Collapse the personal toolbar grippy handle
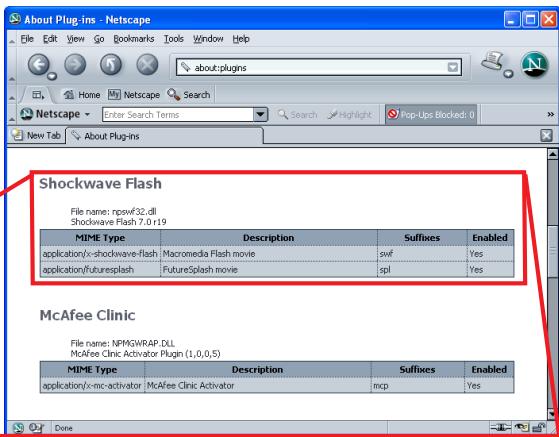Screen dimensions: 559x437 [12, 94]
